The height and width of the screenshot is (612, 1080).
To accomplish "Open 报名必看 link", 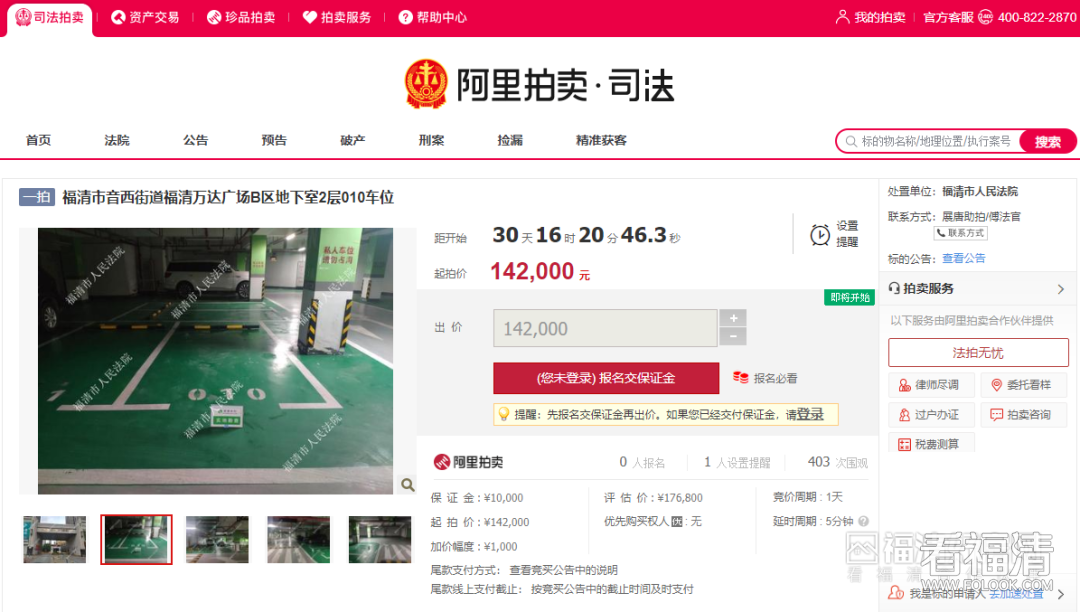I will (x=776, y=378).
